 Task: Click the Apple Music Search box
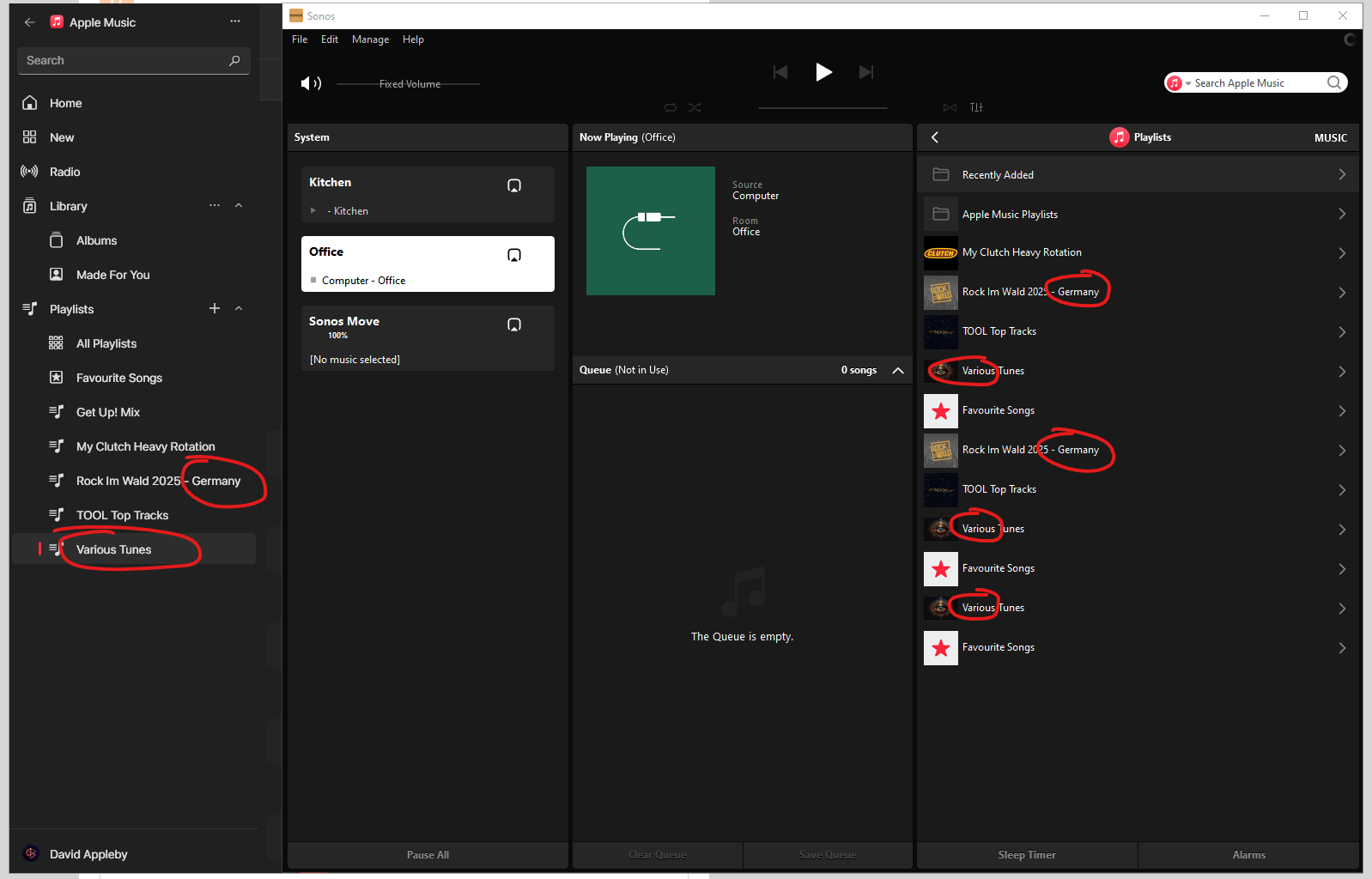[x=134, y=61]
